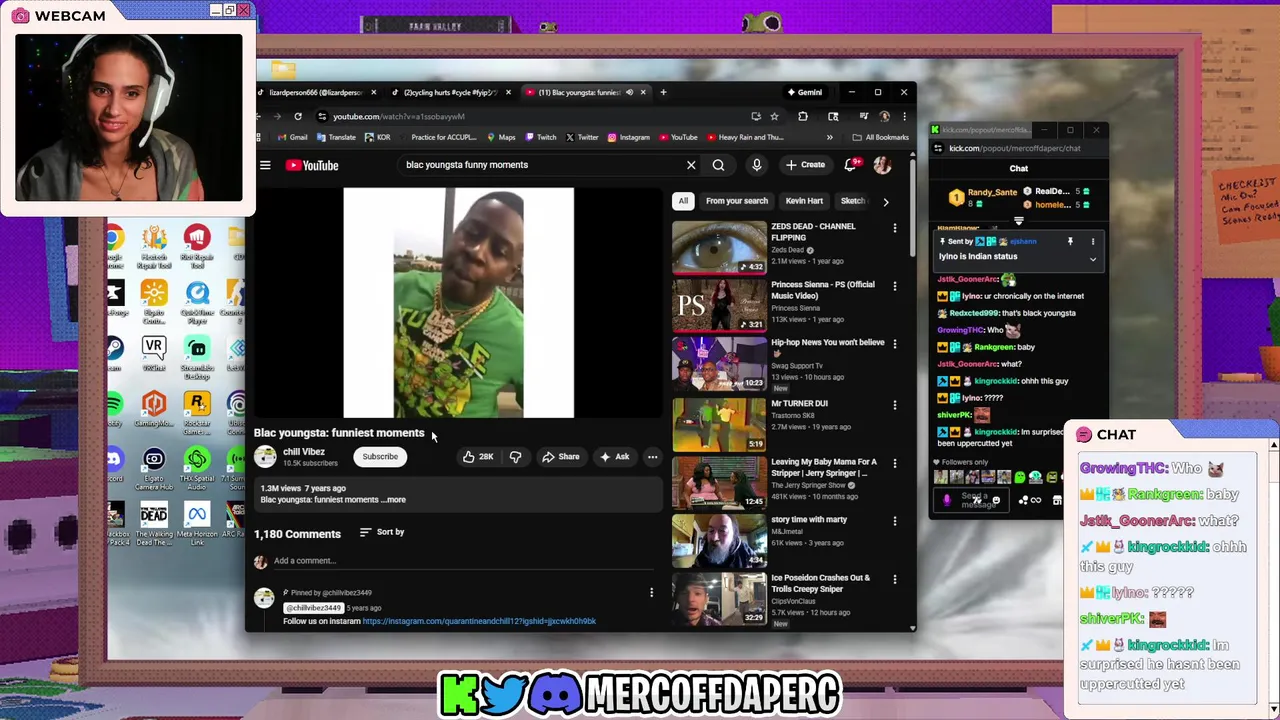The image size is (1280, 720).
Task: Open the Riot Repair Tool shortcut
Action: pos(197,247)
